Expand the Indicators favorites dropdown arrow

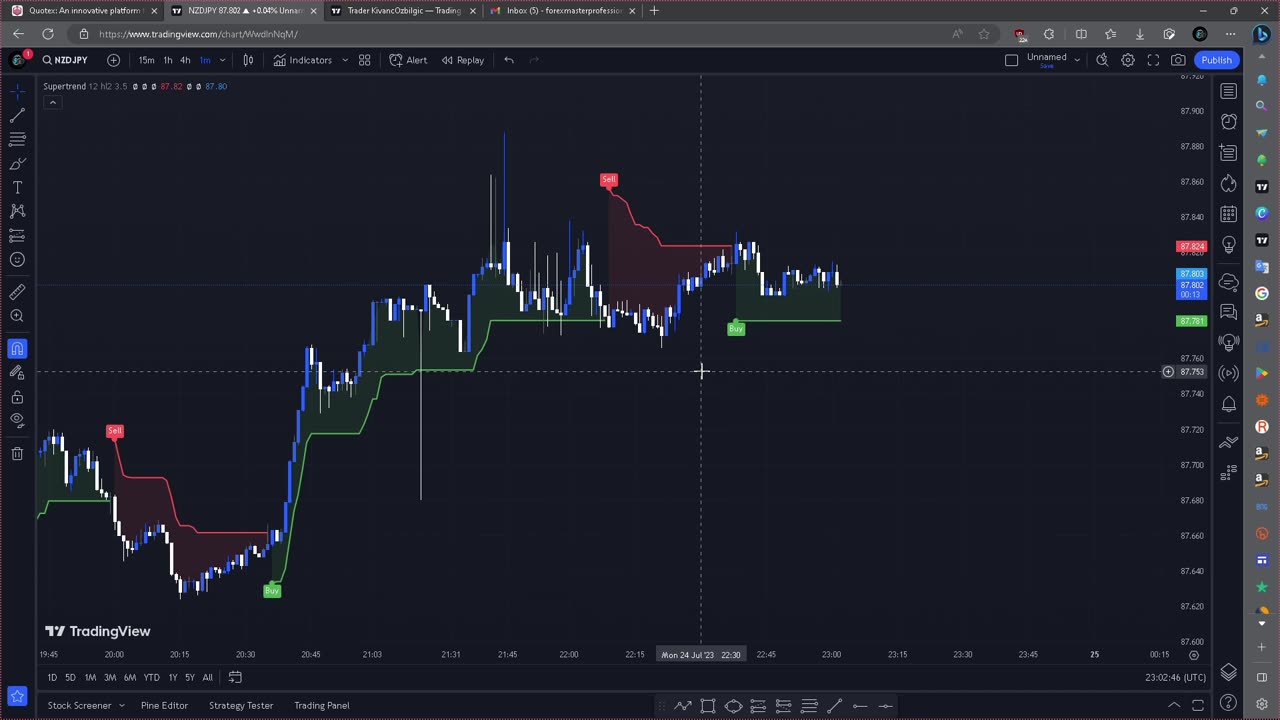coord(345,60)
